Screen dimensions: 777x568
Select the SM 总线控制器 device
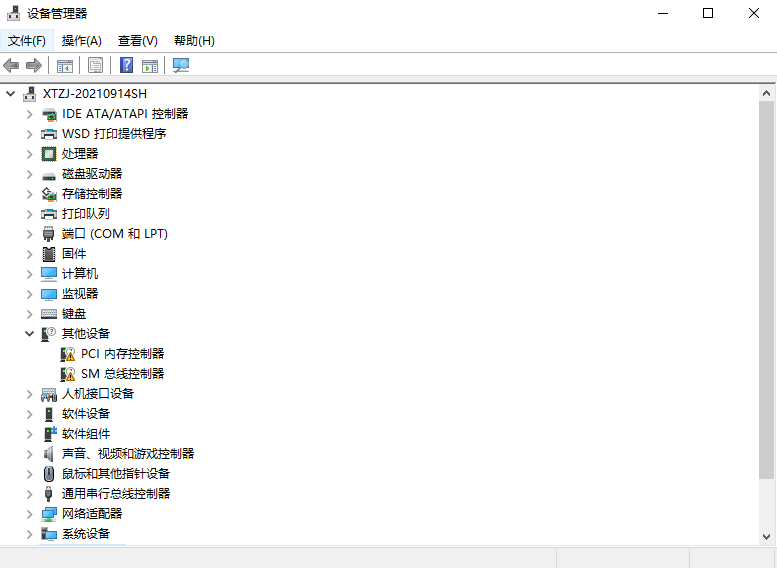[122, 374]
